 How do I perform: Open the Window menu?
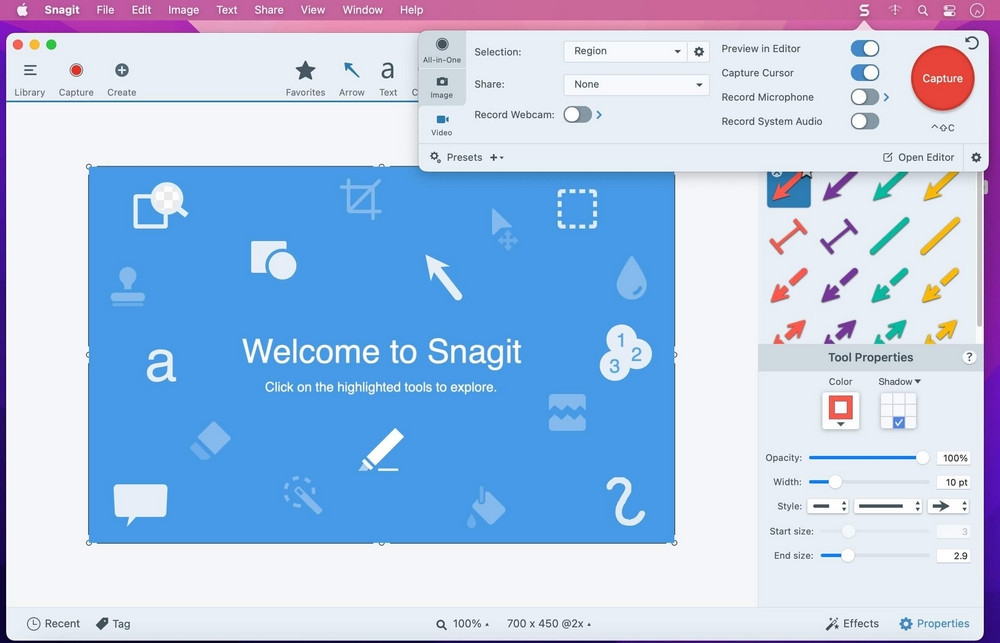pyautogui.click(x=362, y=10)
